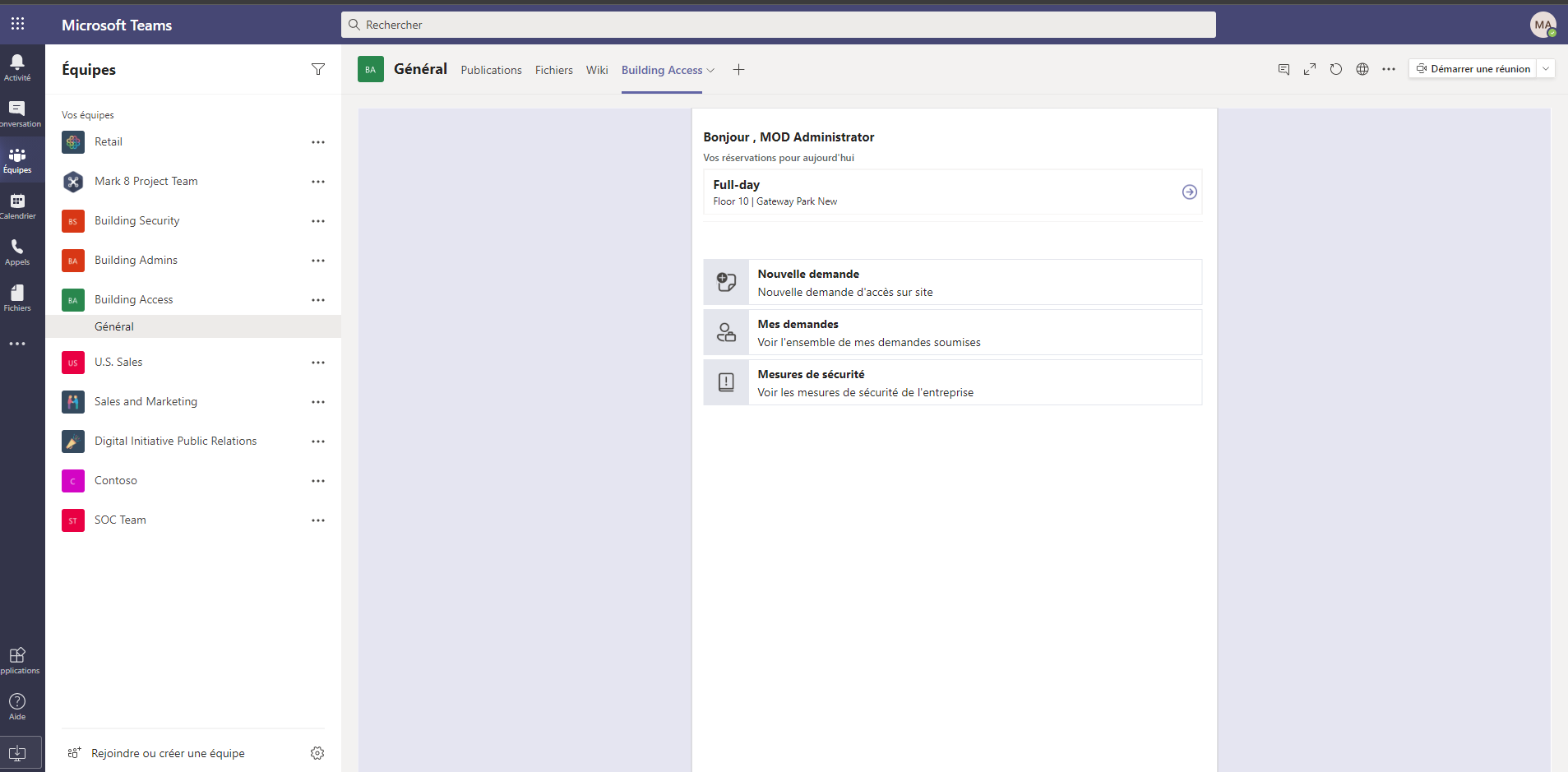1568x772 pixels.
Task: Open more tab options ellipsis
Action: [1389, 69]
